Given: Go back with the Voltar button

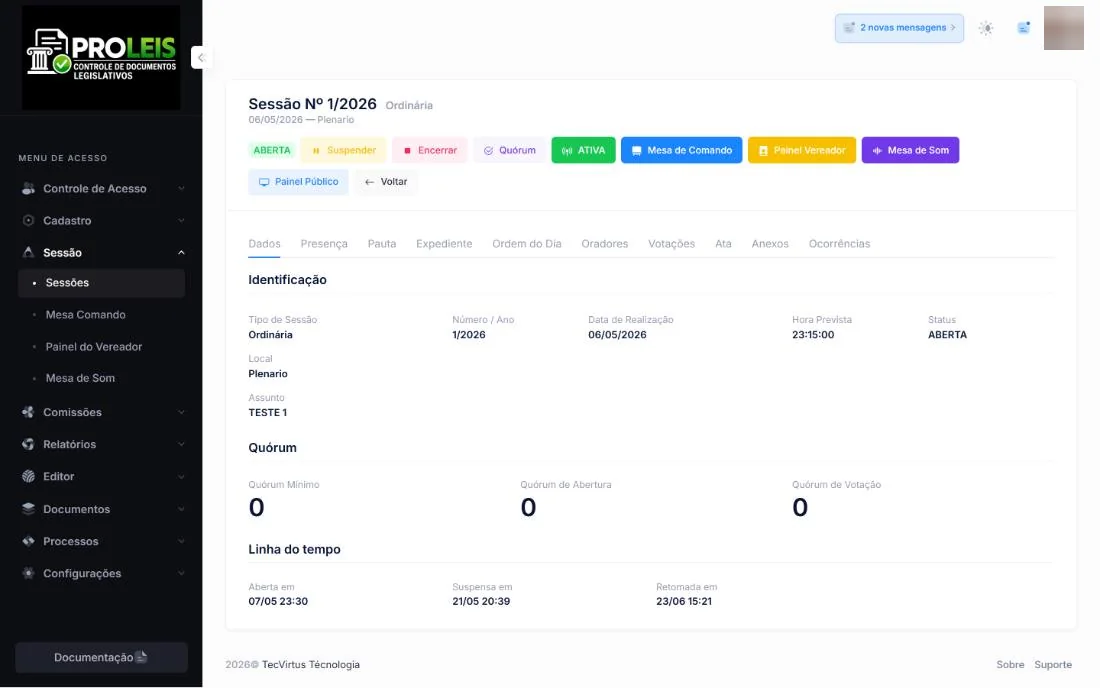Looking at the screenshot, I should click(x=386, y=182).
